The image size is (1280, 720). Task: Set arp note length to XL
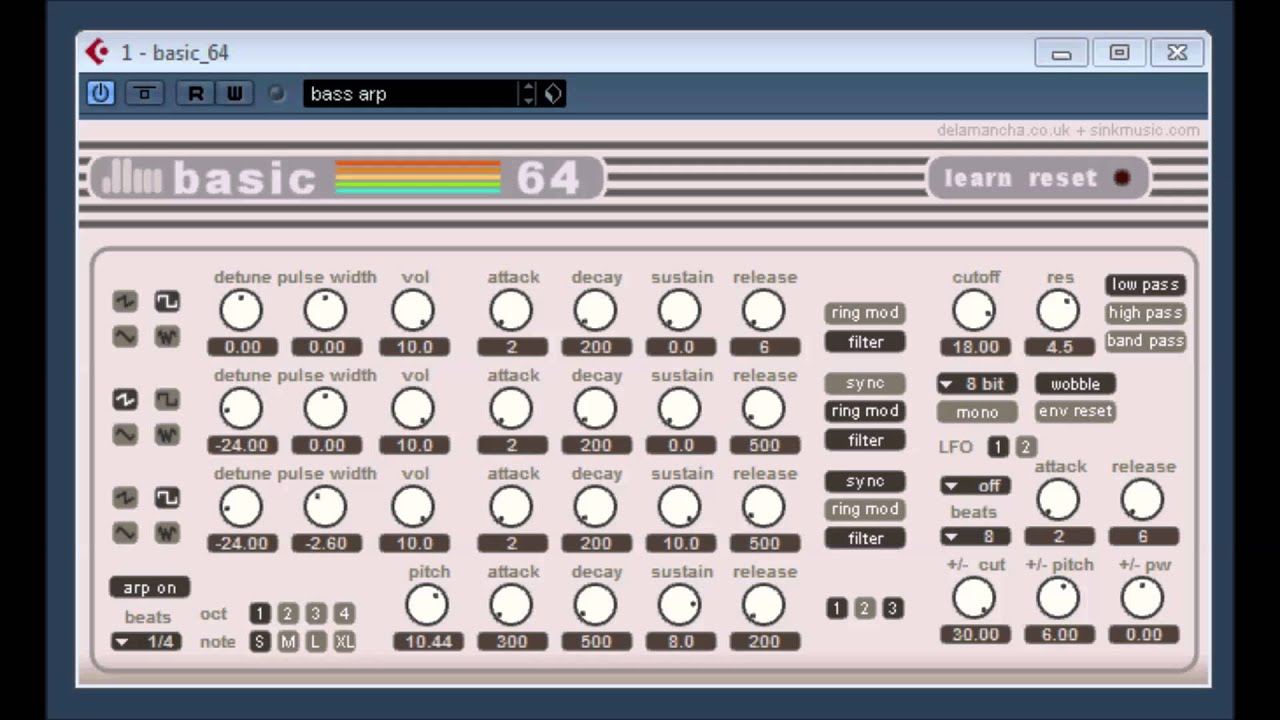click(x=344, y=642)
